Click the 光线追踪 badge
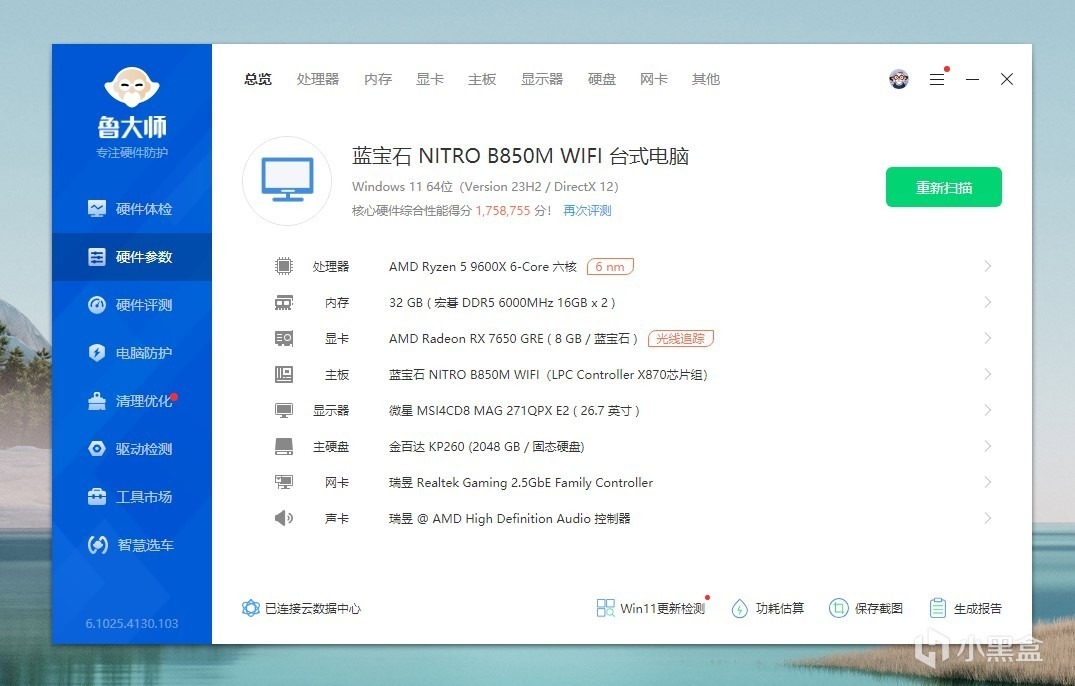The image size is (1075, 686). pyautogui.click(x=681, y=339)
